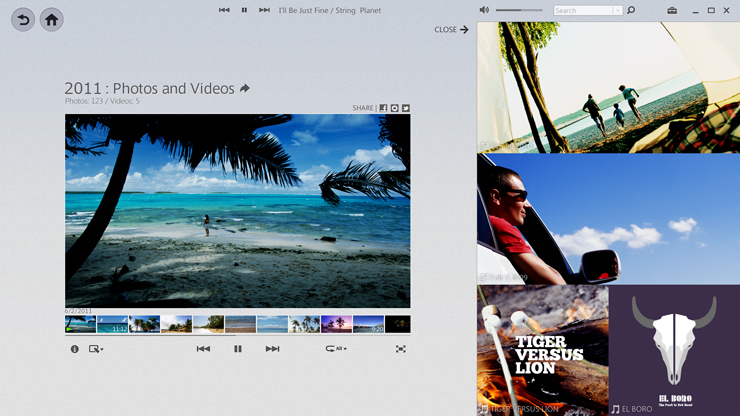740x416 pixels.
Task: Open the edit tools dropdown beside info
Action: coord(96,349)
